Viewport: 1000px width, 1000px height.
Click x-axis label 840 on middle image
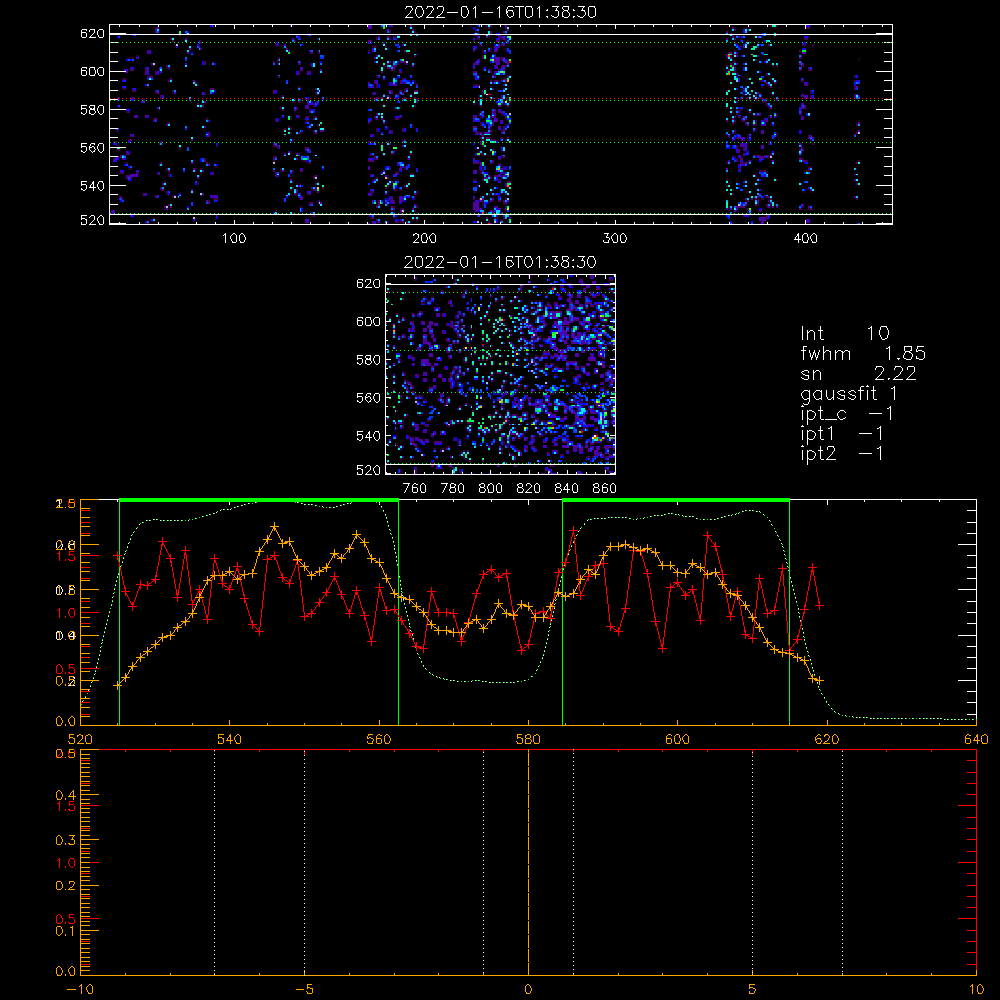coord(566,489)
